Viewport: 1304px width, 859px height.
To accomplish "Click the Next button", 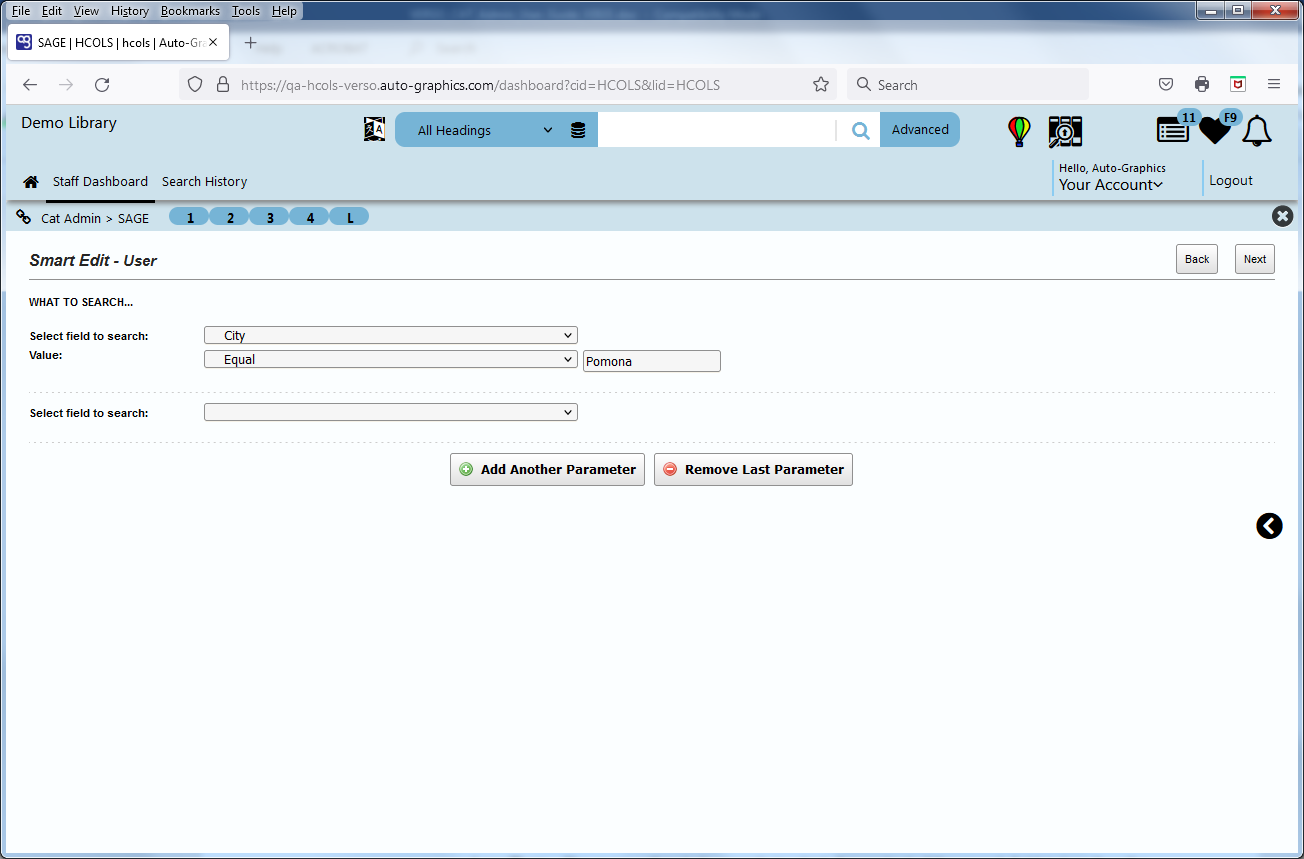I will (x=1255, y=259).
